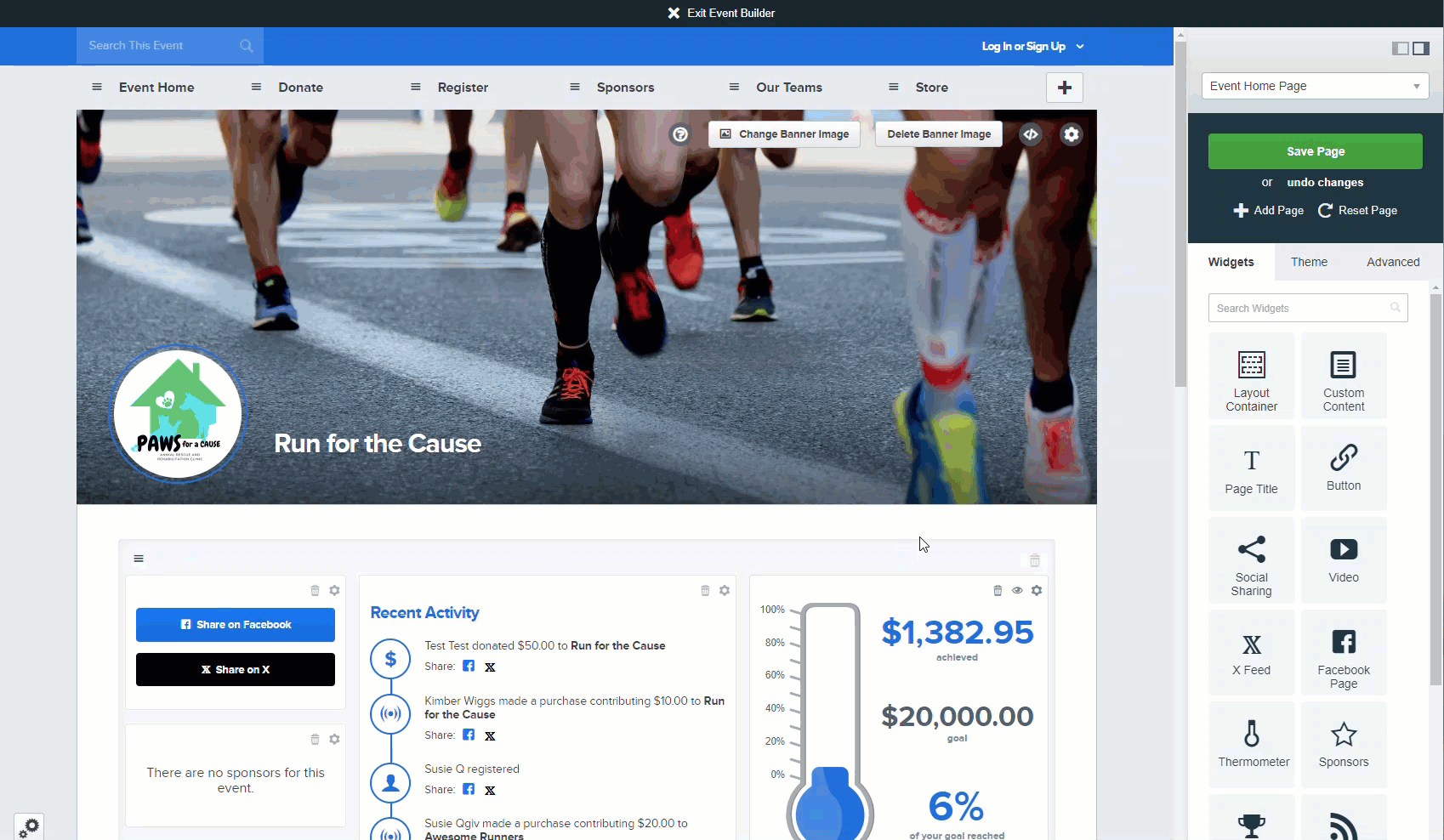Toggle thermometer widget visibility eye
1444x840 pixels.
[1017, 590]
